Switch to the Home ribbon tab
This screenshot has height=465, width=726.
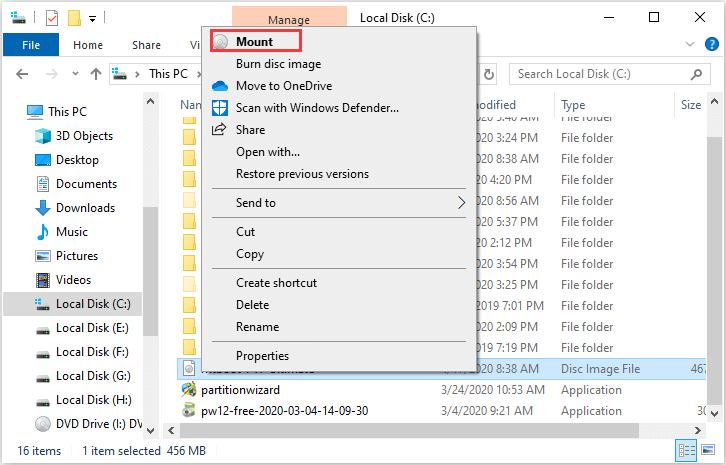[x=88, y=45]
